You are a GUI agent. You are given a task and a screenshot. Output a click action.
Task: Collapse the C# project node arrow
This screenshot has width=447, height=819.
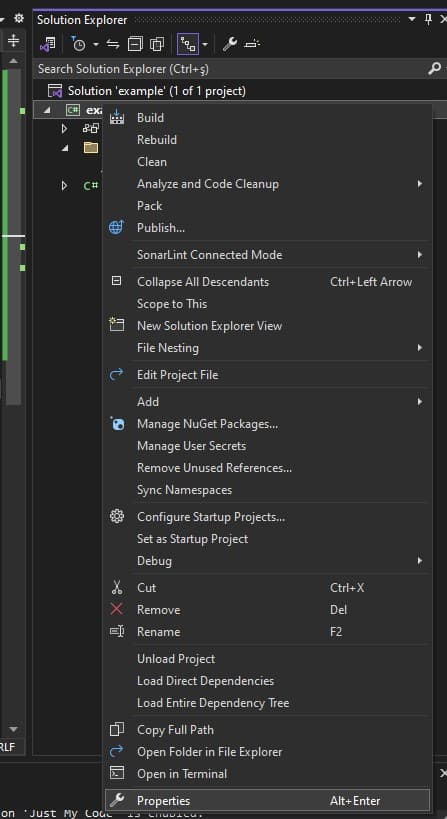(48, 110)
